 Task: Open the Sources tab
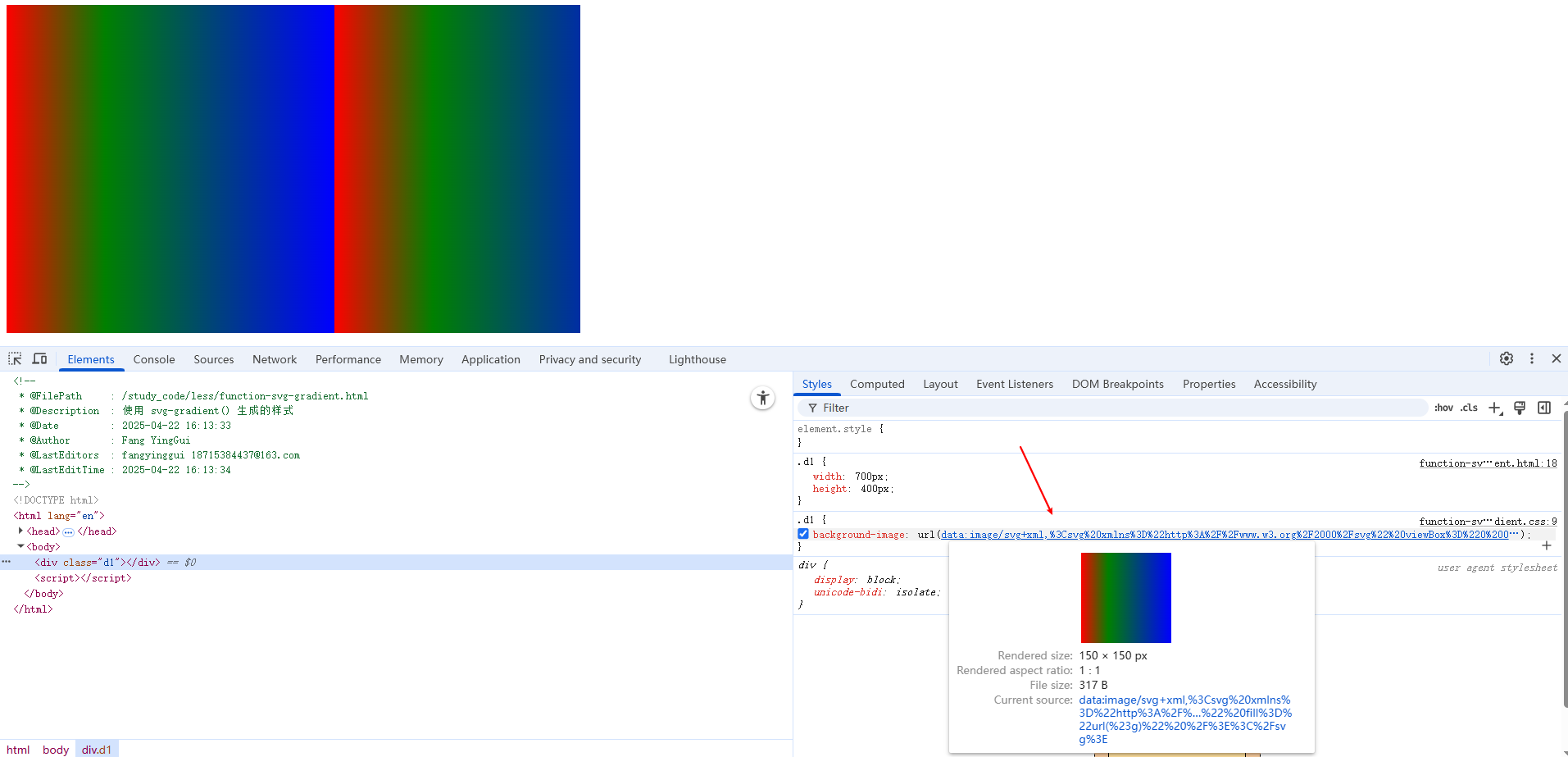click(213, 359)
